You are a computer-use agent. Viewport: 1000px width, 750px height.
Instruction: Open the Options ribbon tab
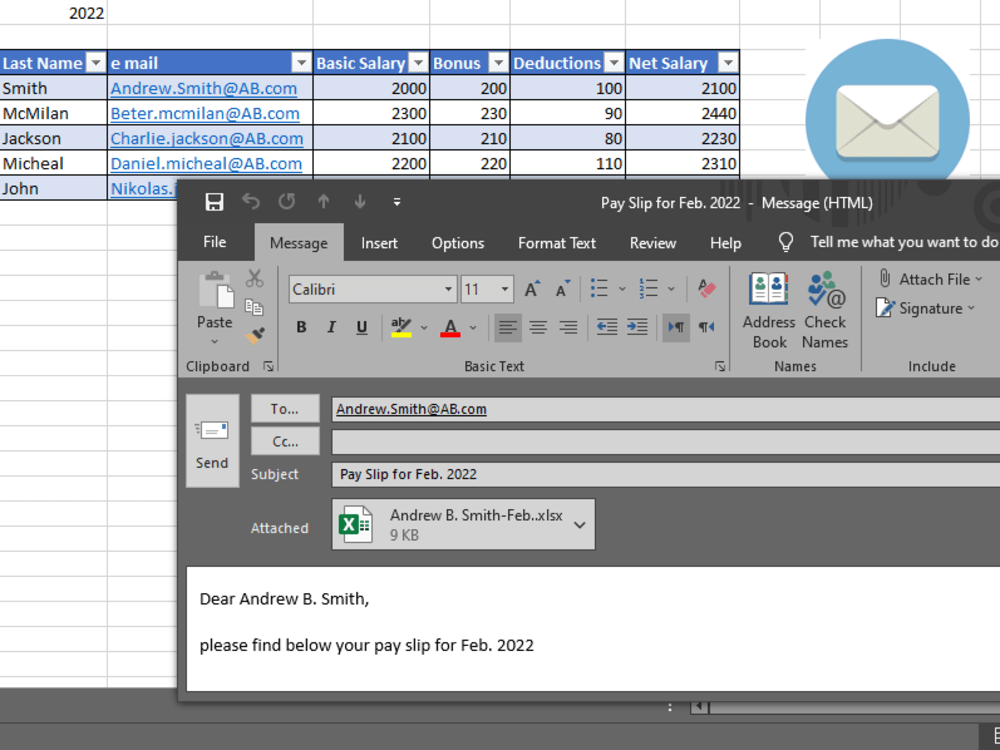click(x=458, y=243)
